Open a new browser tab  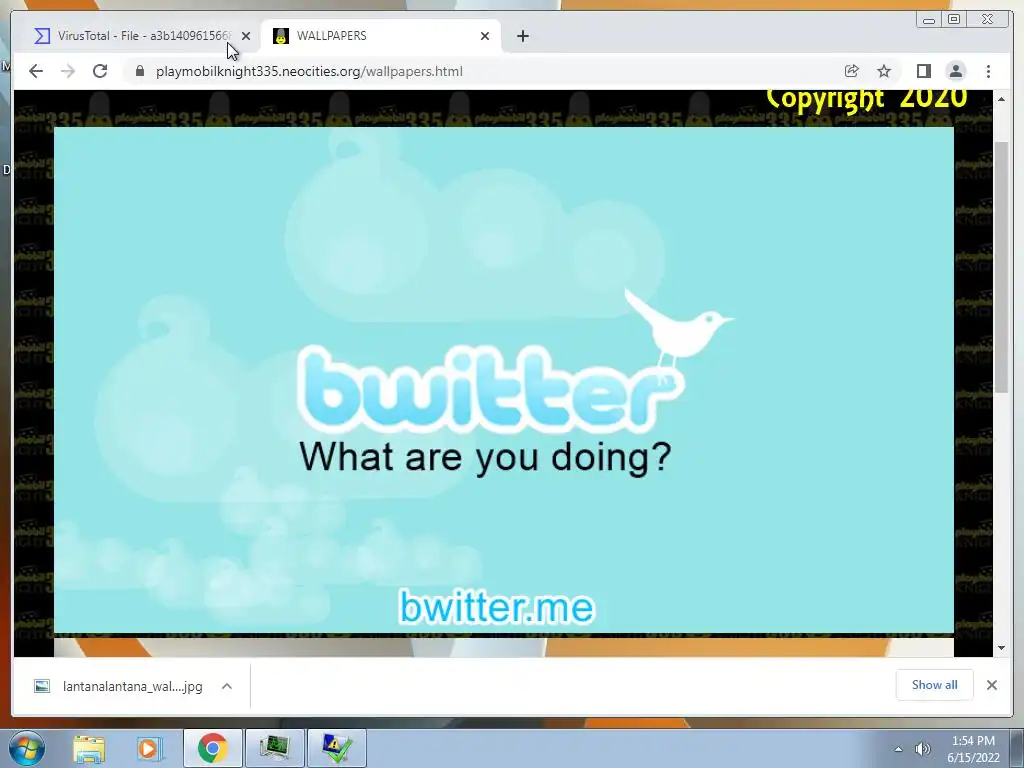[x=522, y=36]
